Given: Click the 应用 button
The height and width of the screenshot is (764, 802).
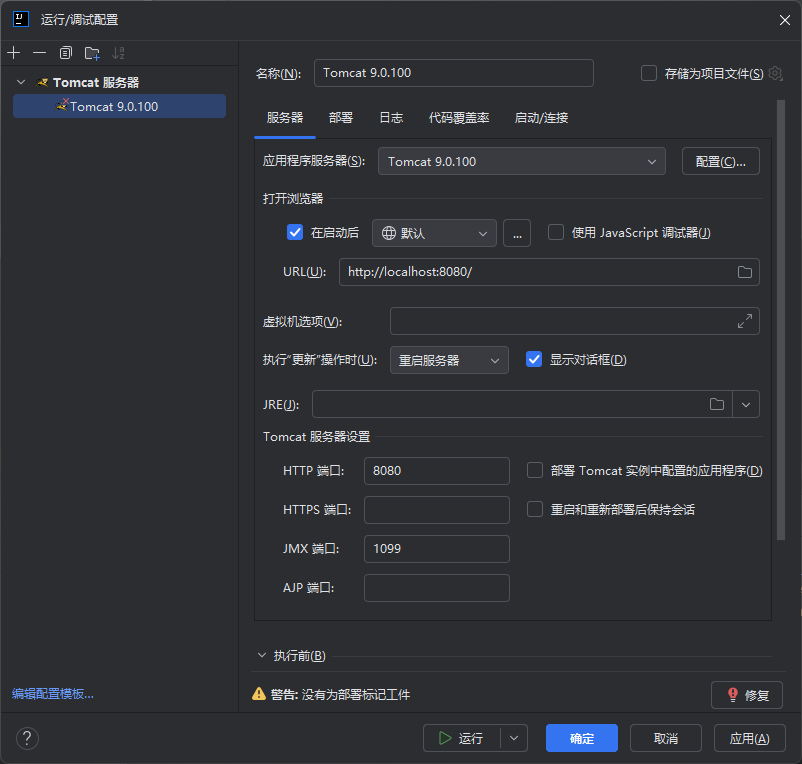Looking at the screenshot, I should (x=749, y=738).
